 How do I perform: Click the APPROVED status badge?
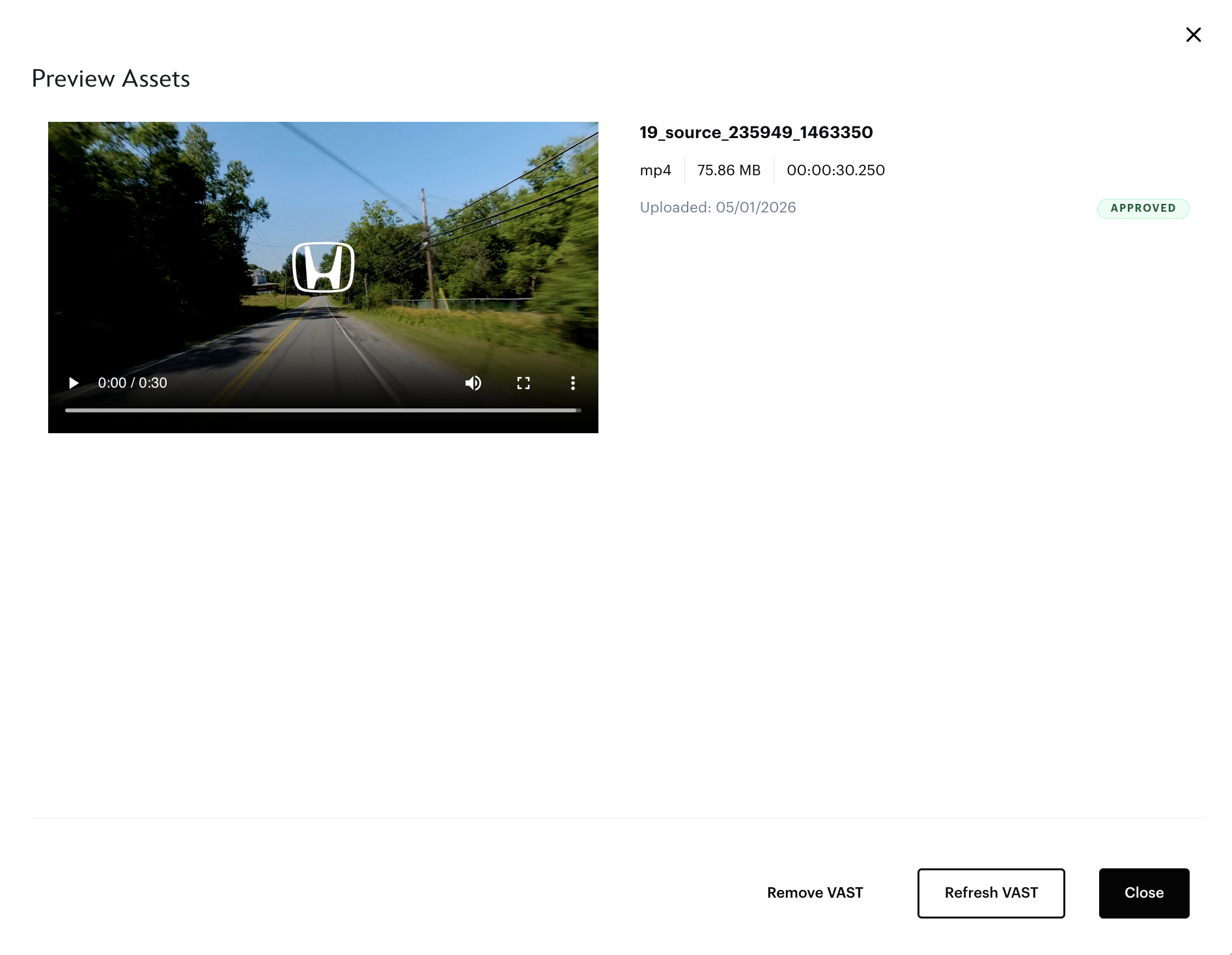pos(1143,208)
